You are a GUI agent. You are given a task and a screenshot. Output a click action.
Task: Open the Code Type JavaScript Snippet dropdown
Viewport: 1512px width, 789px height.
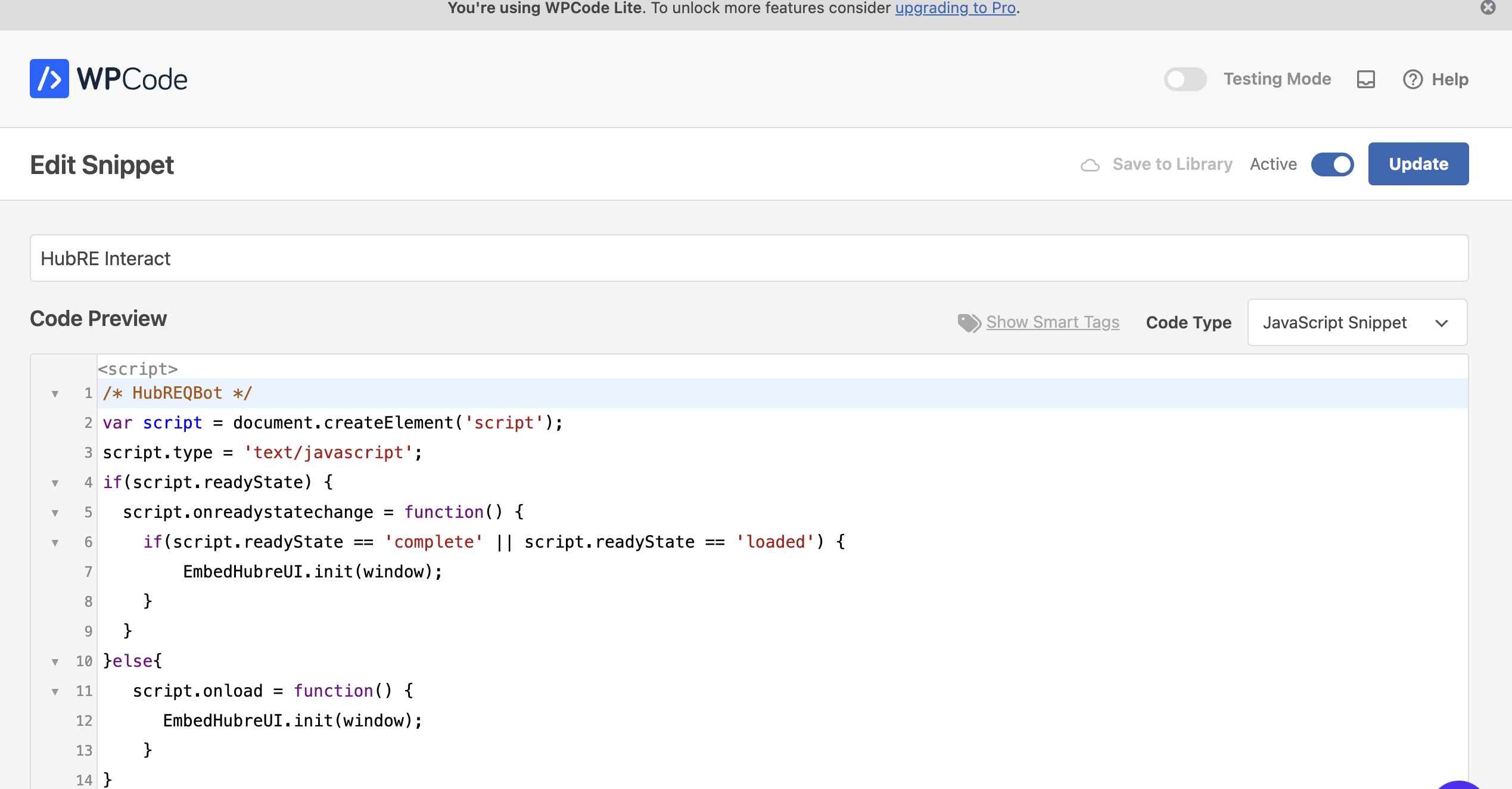[x=1357, y=322]
